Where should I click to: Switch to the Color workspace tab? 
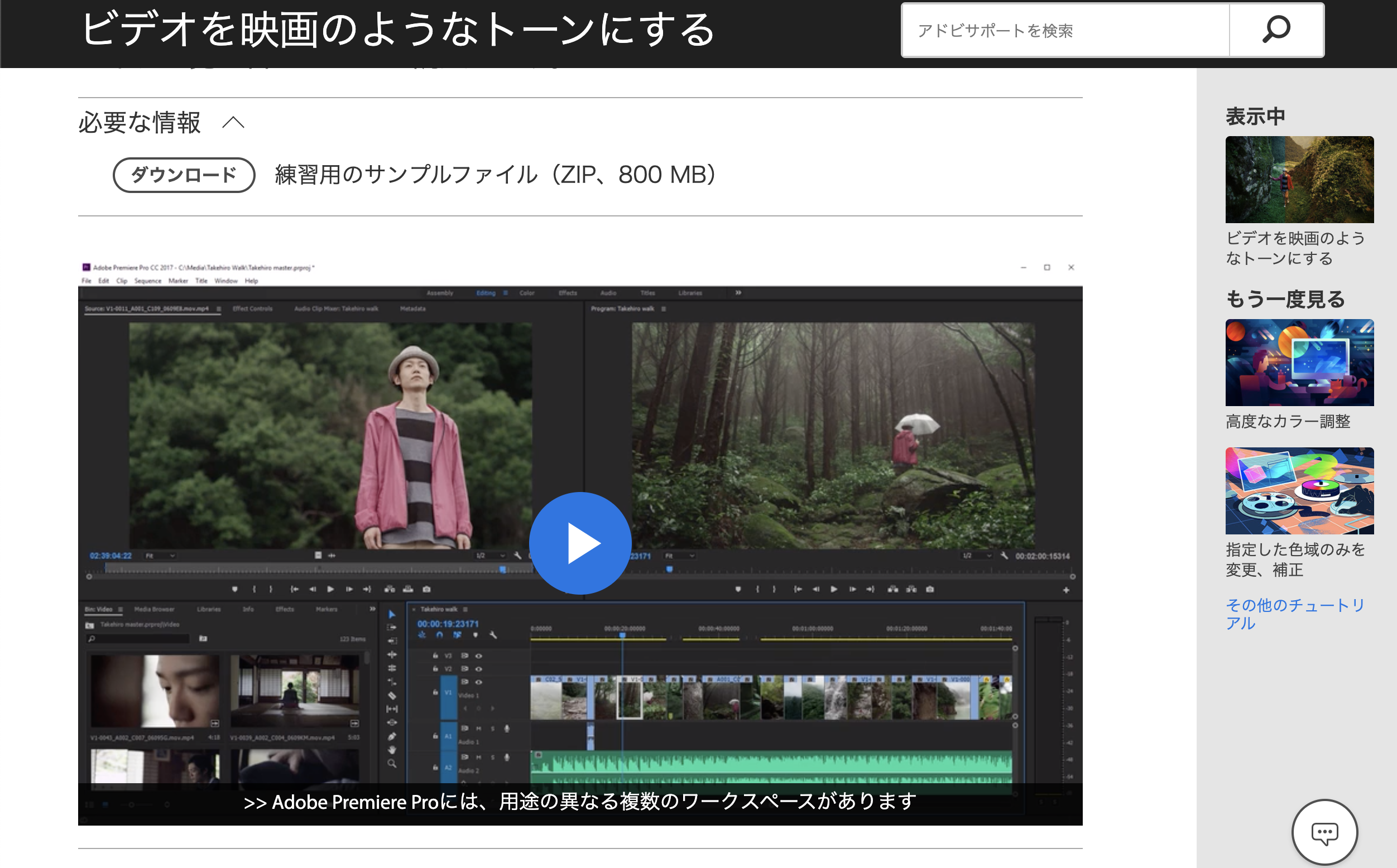526,293
